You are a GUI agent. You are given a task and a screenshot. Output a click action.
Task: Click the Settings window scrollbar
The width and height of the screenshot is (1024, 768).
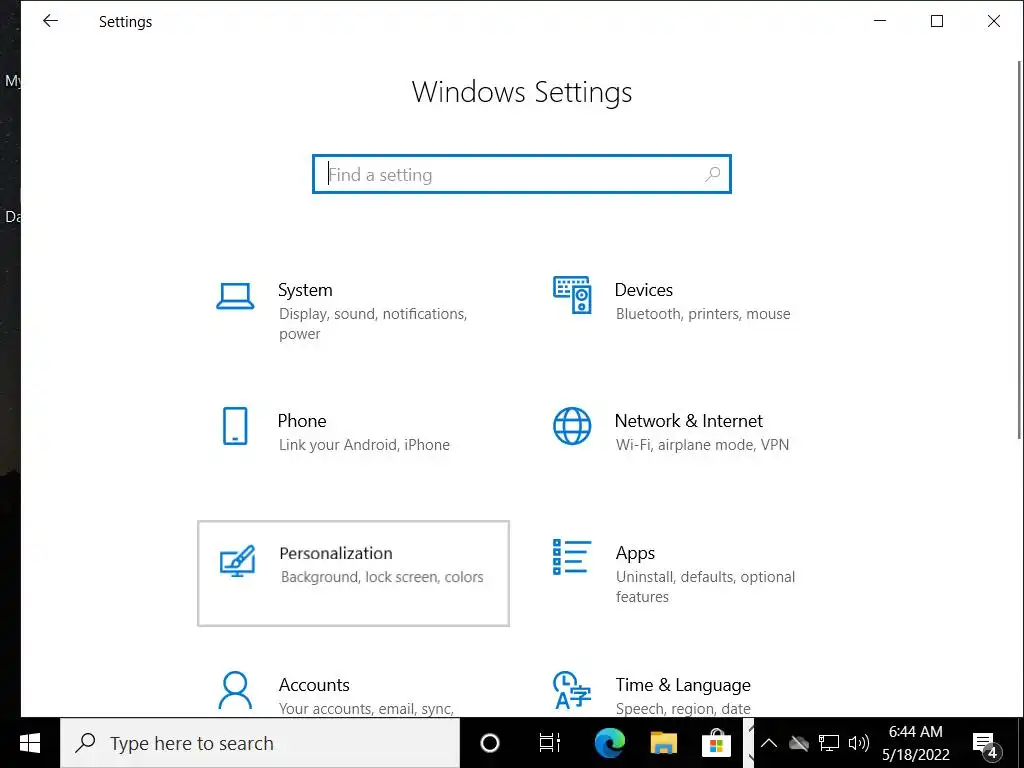(x=1019, y=248)
